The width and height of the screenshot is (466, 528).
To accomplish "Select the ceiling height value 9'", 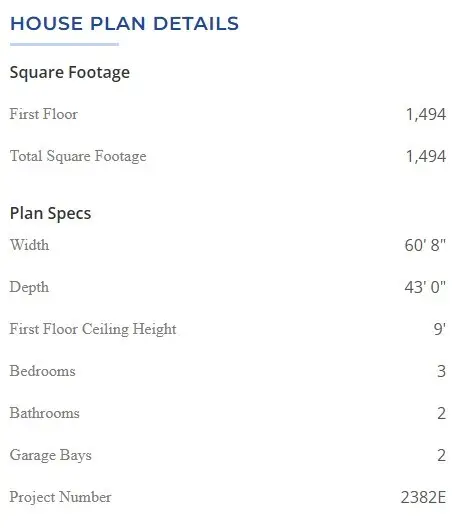I will click(440, 329).
